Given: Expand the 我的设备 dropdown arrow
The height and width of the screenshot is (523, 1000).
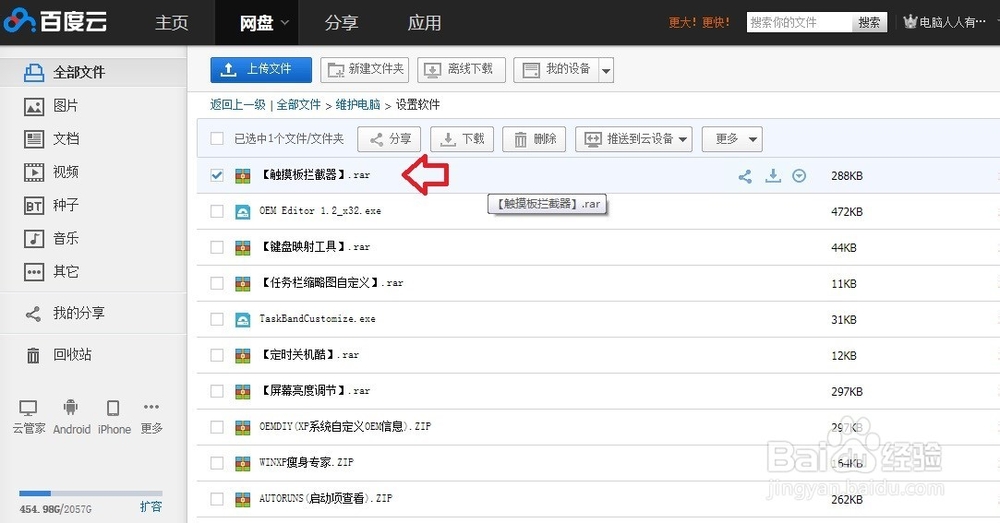Looking at the screenshot, I should coord(607,70).
